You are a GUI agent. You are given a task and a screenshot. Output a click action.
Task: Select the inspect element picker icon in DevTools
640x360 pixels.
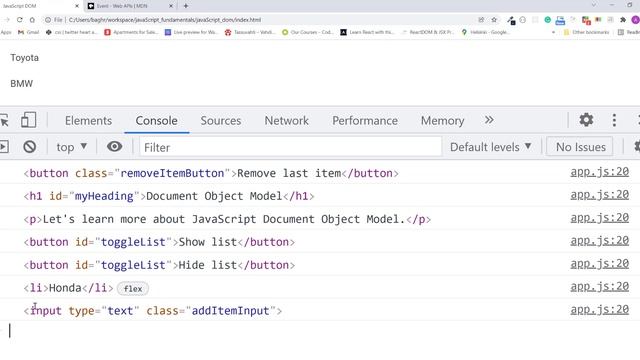4,121
